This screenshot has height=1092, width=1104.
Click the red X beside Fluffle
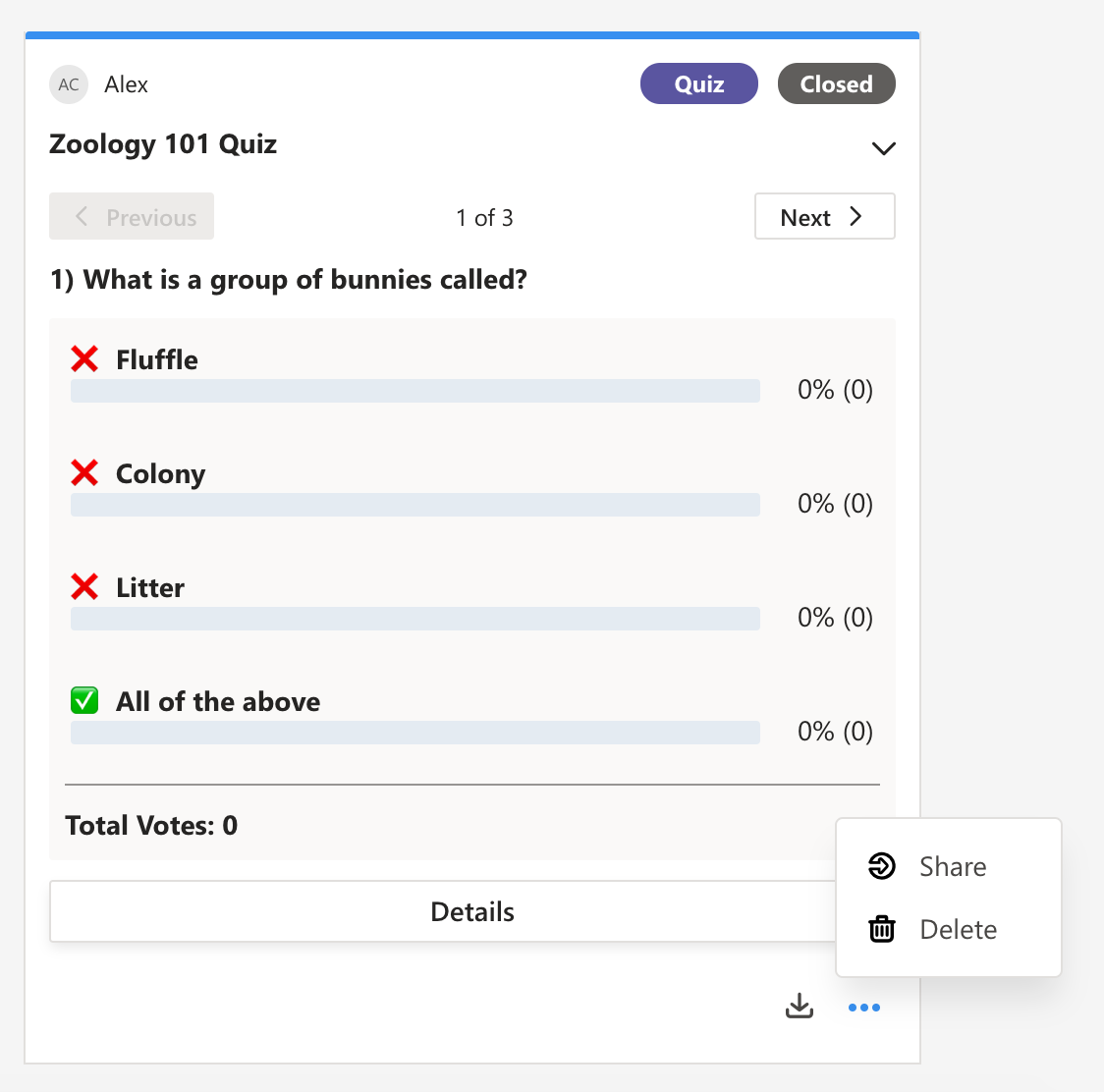pyautogui.click(x=84, y=359)
